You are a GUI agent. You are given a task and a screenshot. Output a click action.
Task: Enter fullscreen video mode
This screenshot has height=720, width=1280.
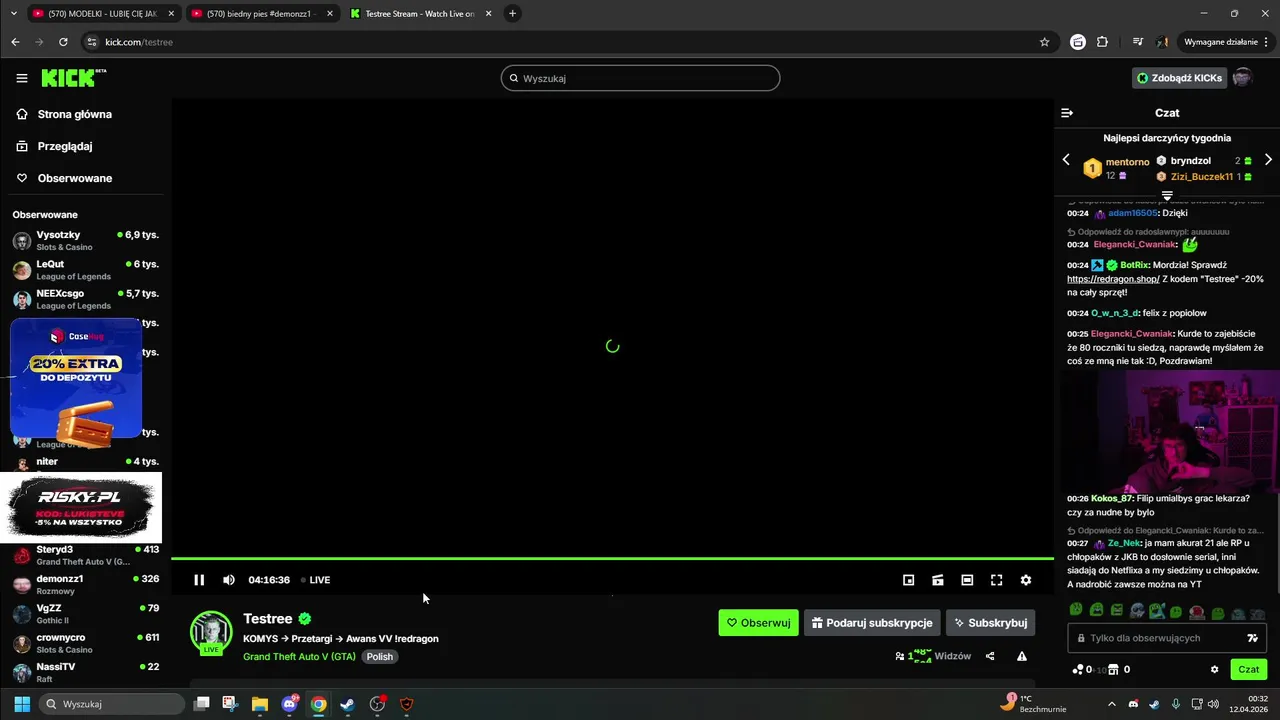pyautogui.click(x=996, y=580)
